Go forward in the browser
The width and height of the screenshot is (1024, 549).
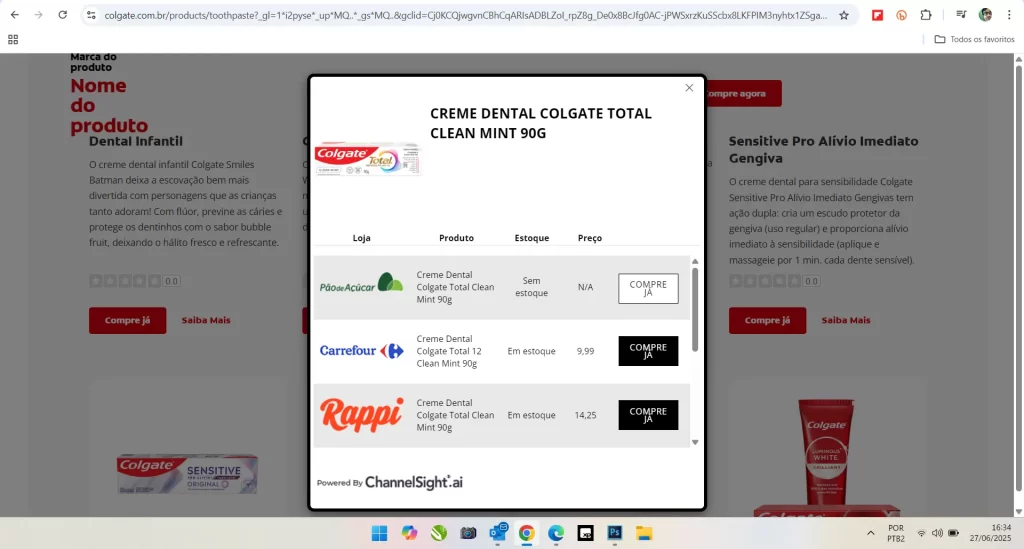click(39, 14)
